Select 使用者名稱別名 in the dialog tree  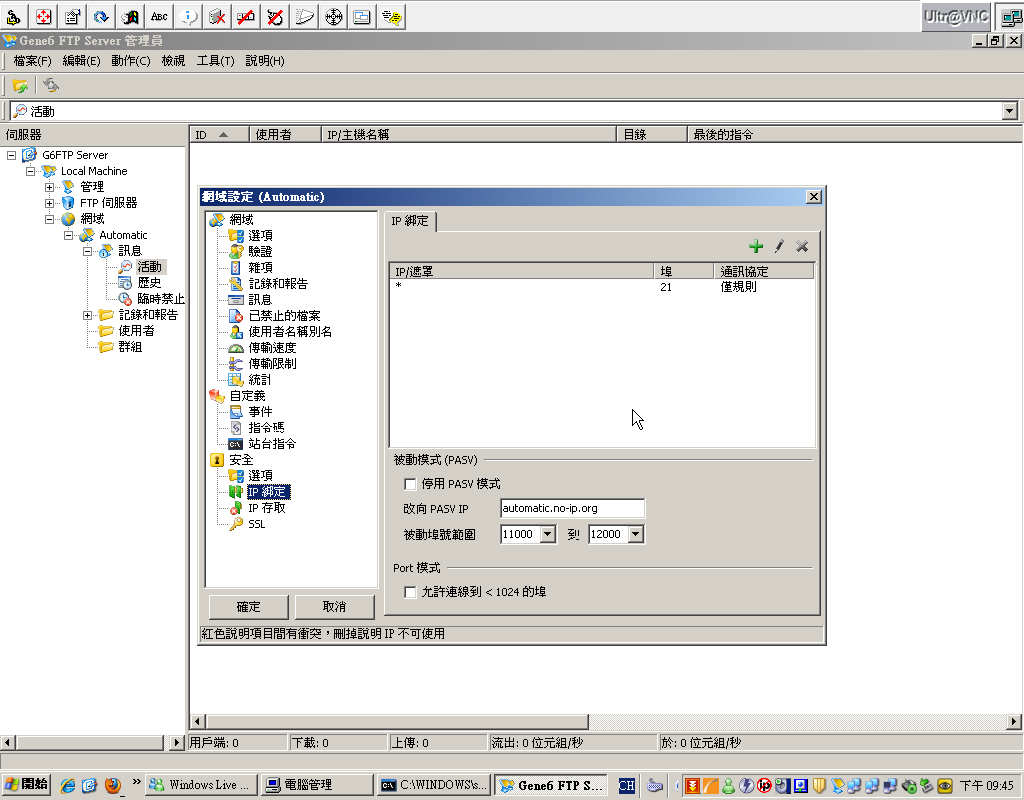tap(290, 332)
